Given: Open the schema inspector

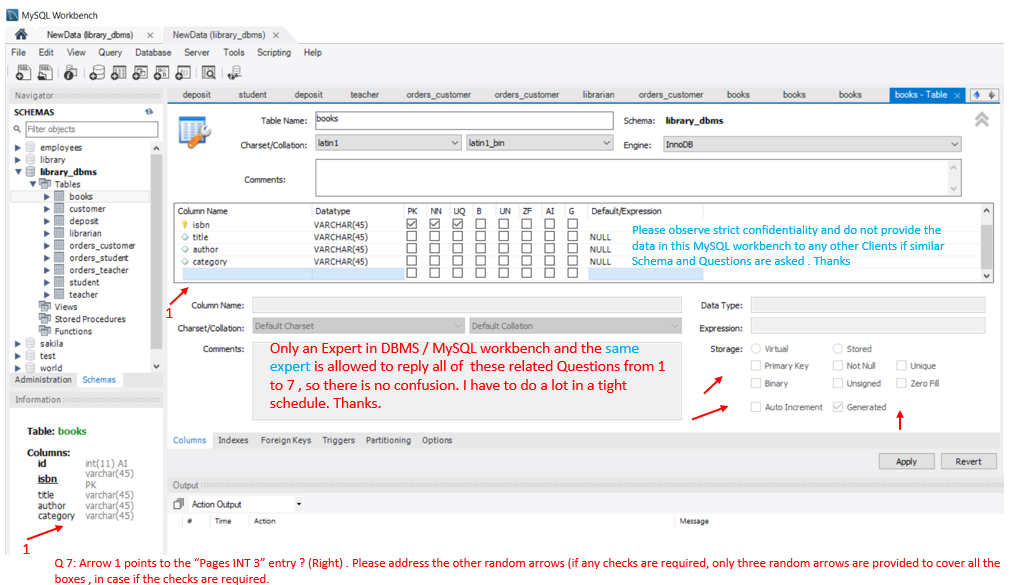Looking at the screenshot, I should (x=70, y=73).
